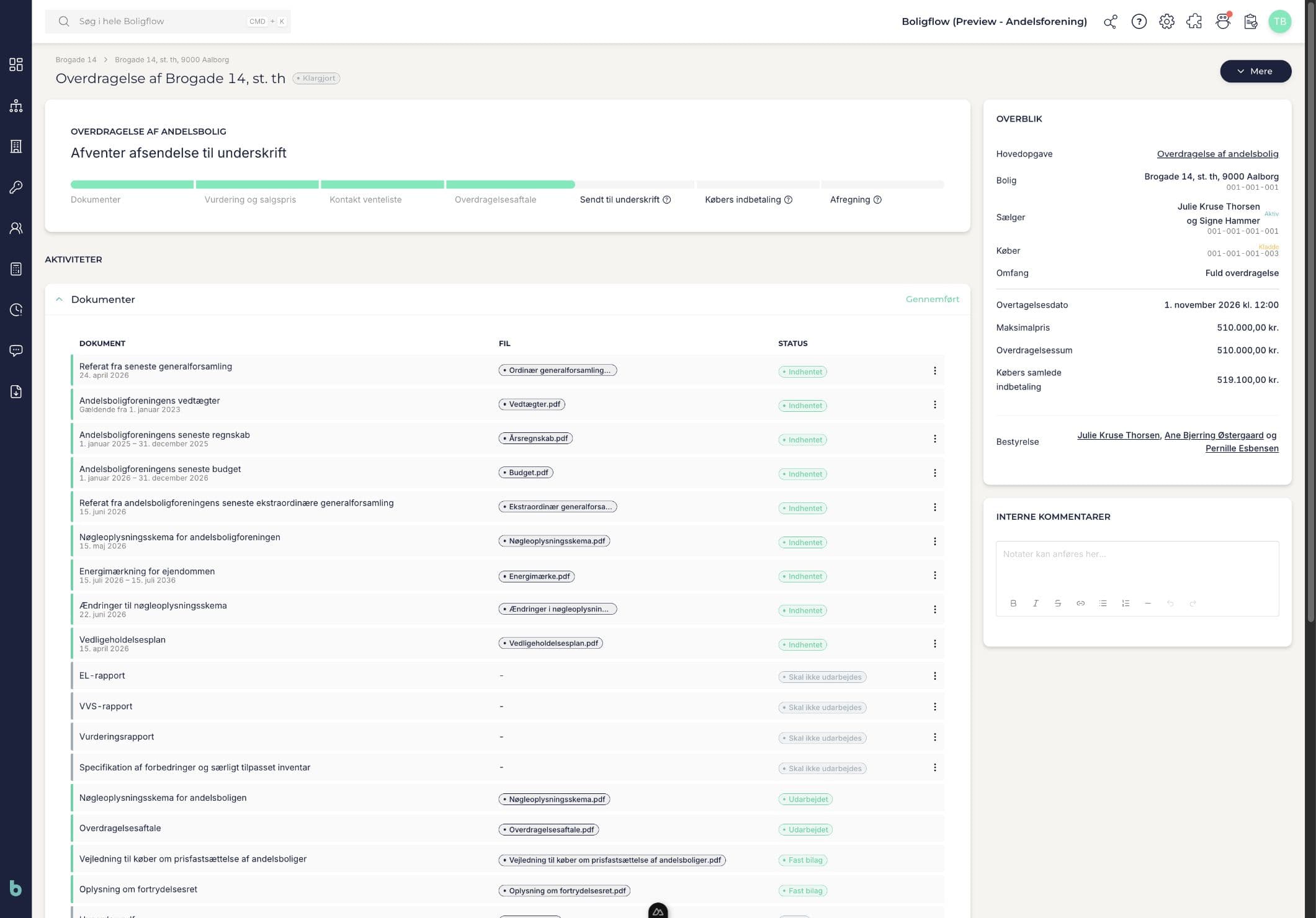The height and width of the screenshot is (918, 1316).
Task: Open row menu for EL-rapport
Action: [x=934, y=676]
